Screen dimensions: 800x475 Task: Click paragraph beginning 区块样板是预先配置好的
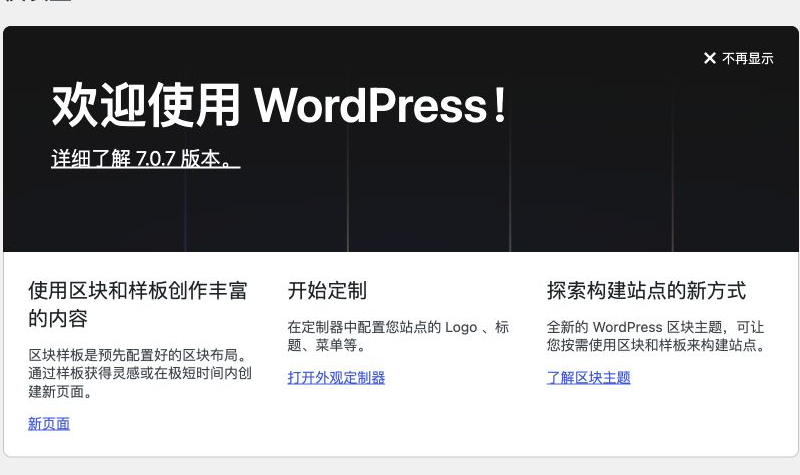pos(140,373)
